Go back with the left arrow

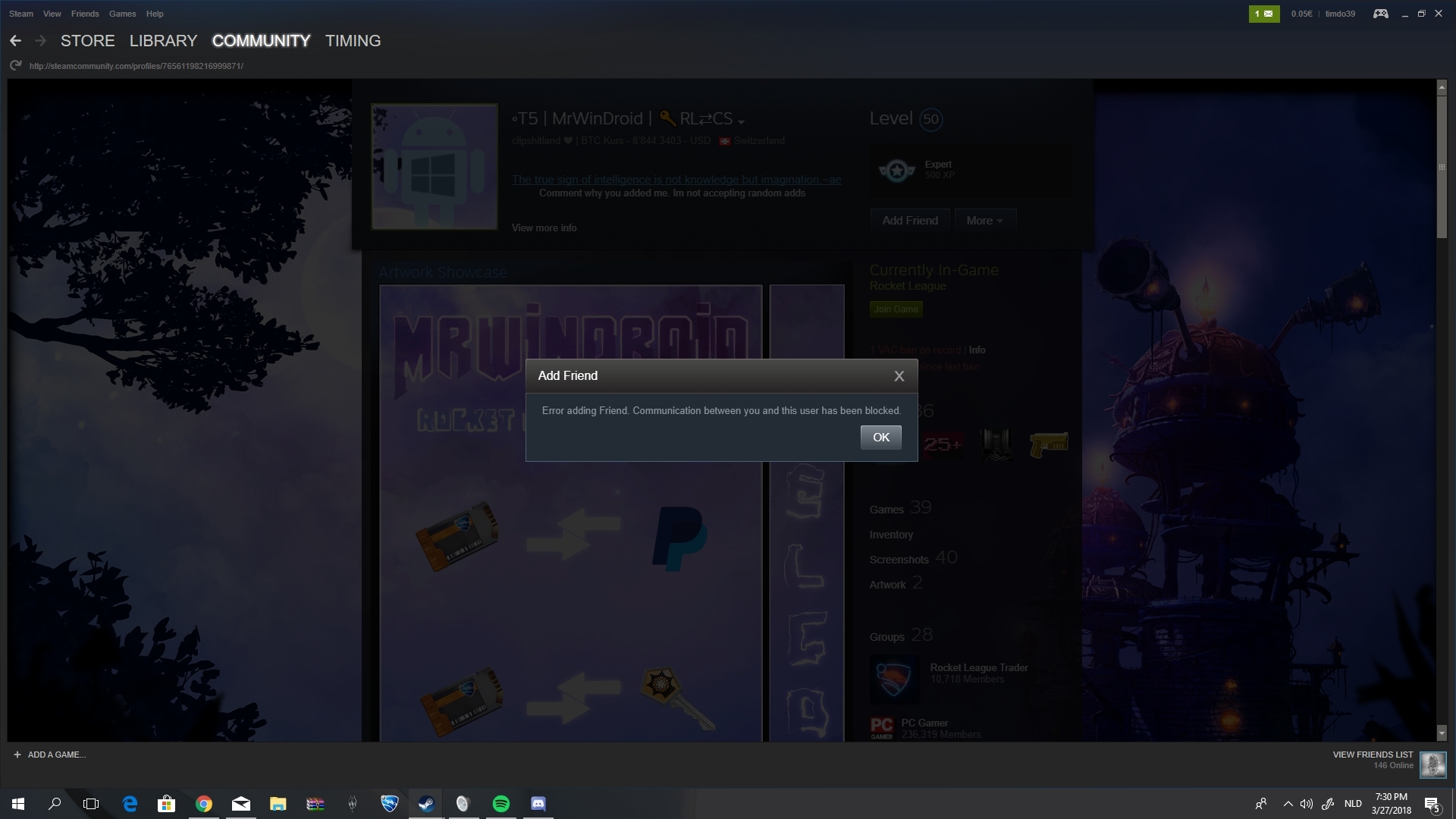(x=15, y=41)
